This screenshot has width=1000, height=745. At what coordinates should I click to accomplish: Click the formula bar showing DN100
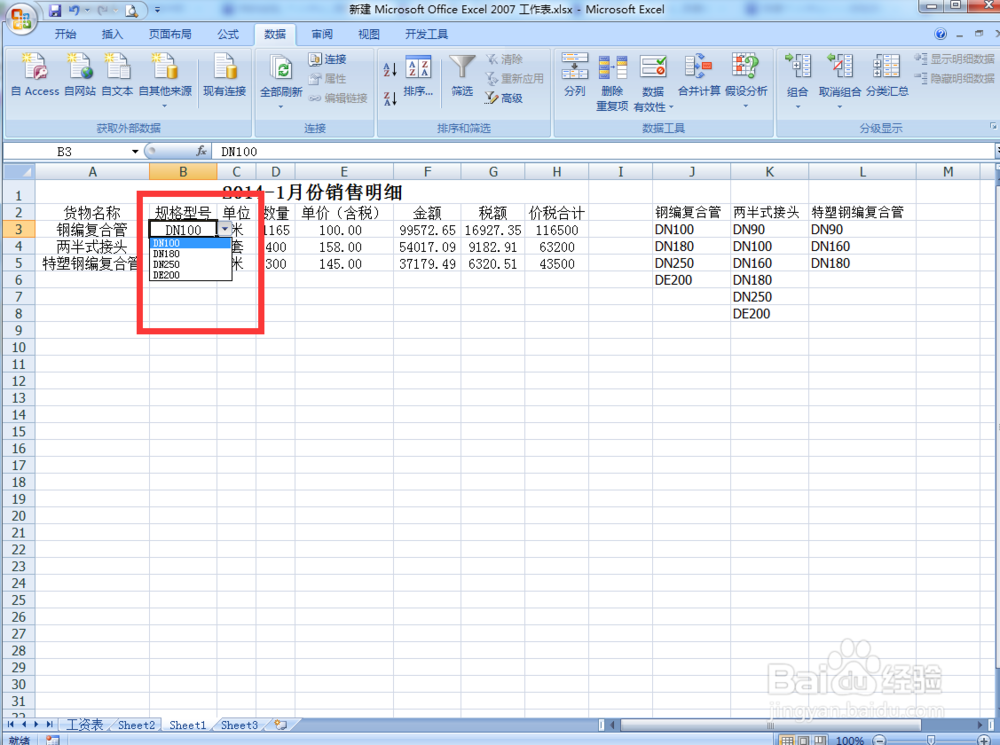click(x=603, y=151)
